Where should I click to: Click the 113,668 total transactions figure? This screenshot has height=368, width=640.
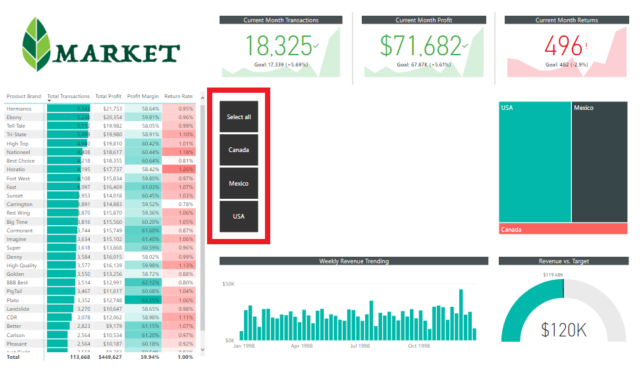coord(80,357)
